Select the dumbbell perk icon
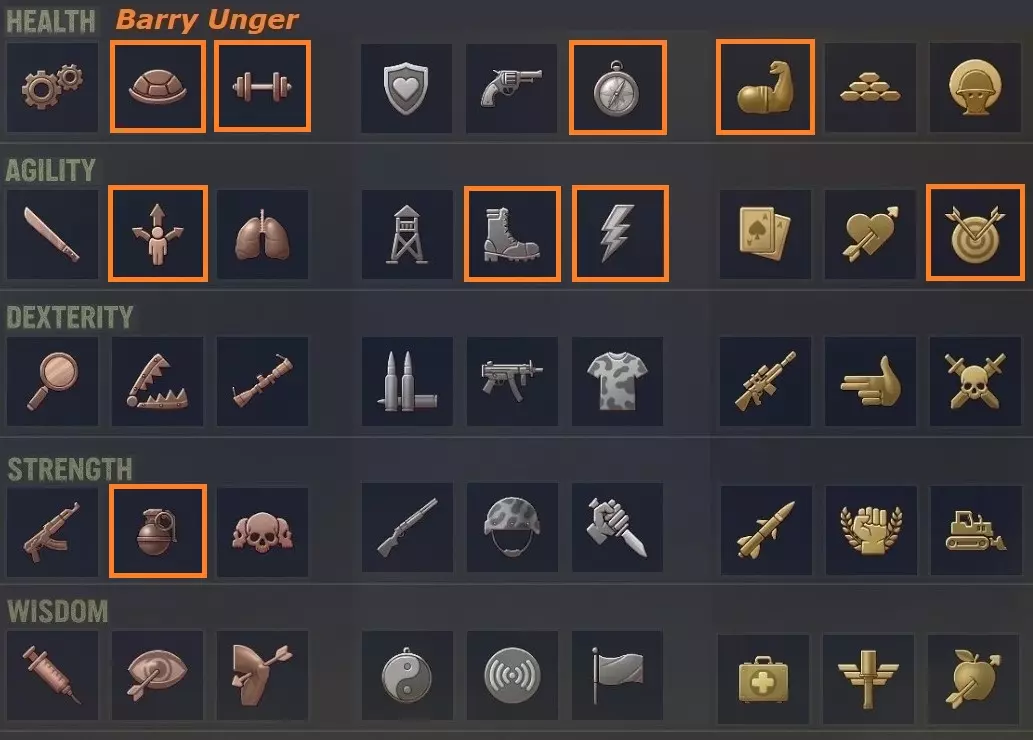This screenshot has width=1033, height=740. coord(262,87)
